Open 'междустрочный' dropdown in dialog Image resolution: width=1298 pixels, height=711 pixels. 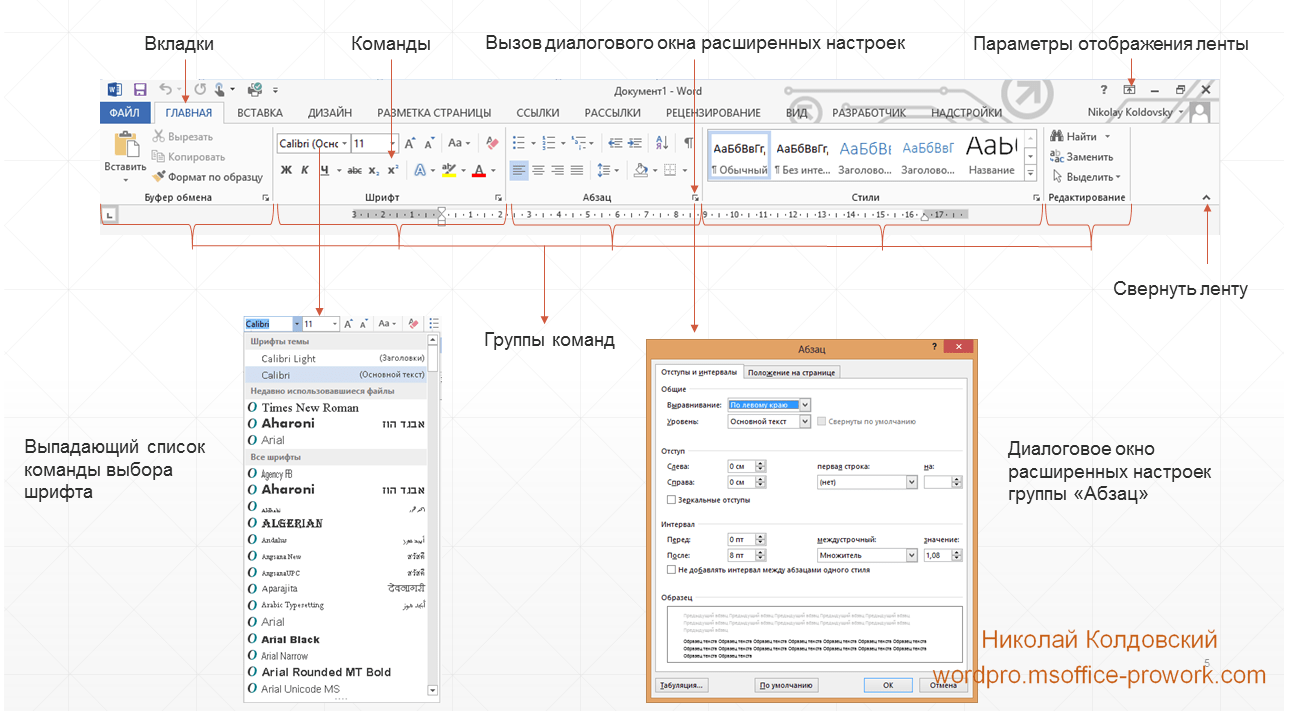point(911,555)
